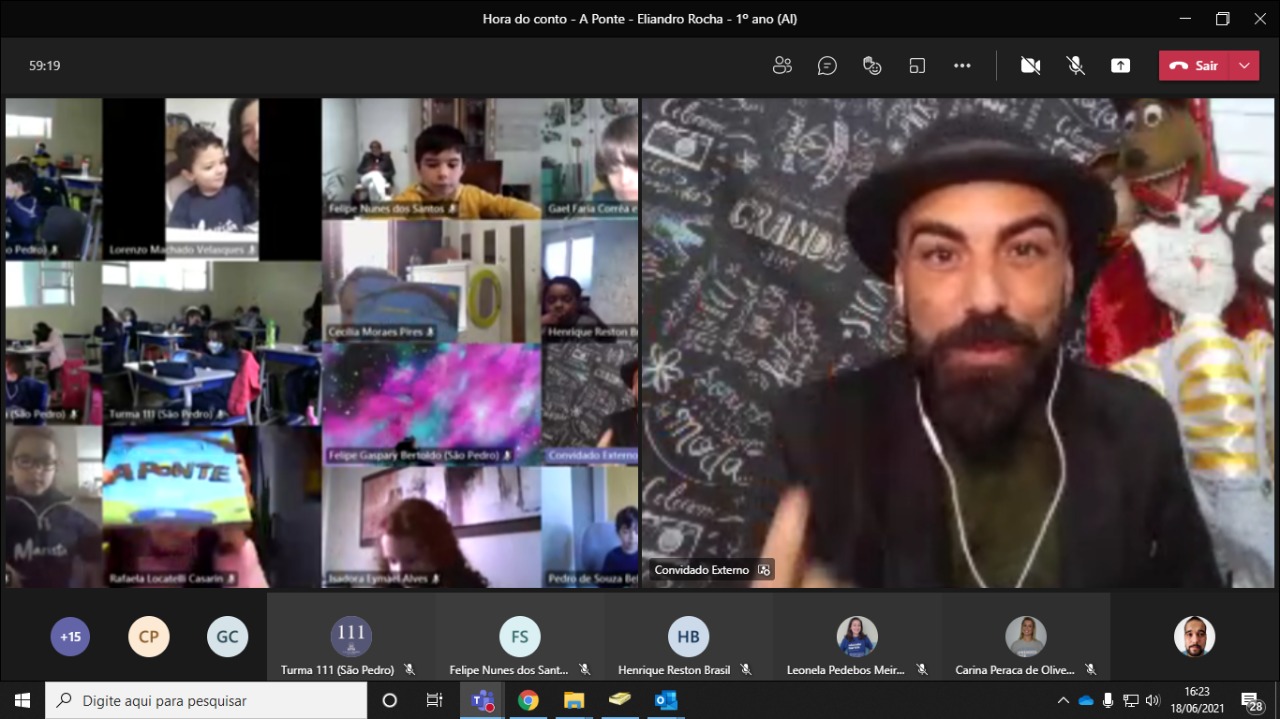Open volume control in tray
Viewport: 1280px width, 719px height.
pos(1153,700)
